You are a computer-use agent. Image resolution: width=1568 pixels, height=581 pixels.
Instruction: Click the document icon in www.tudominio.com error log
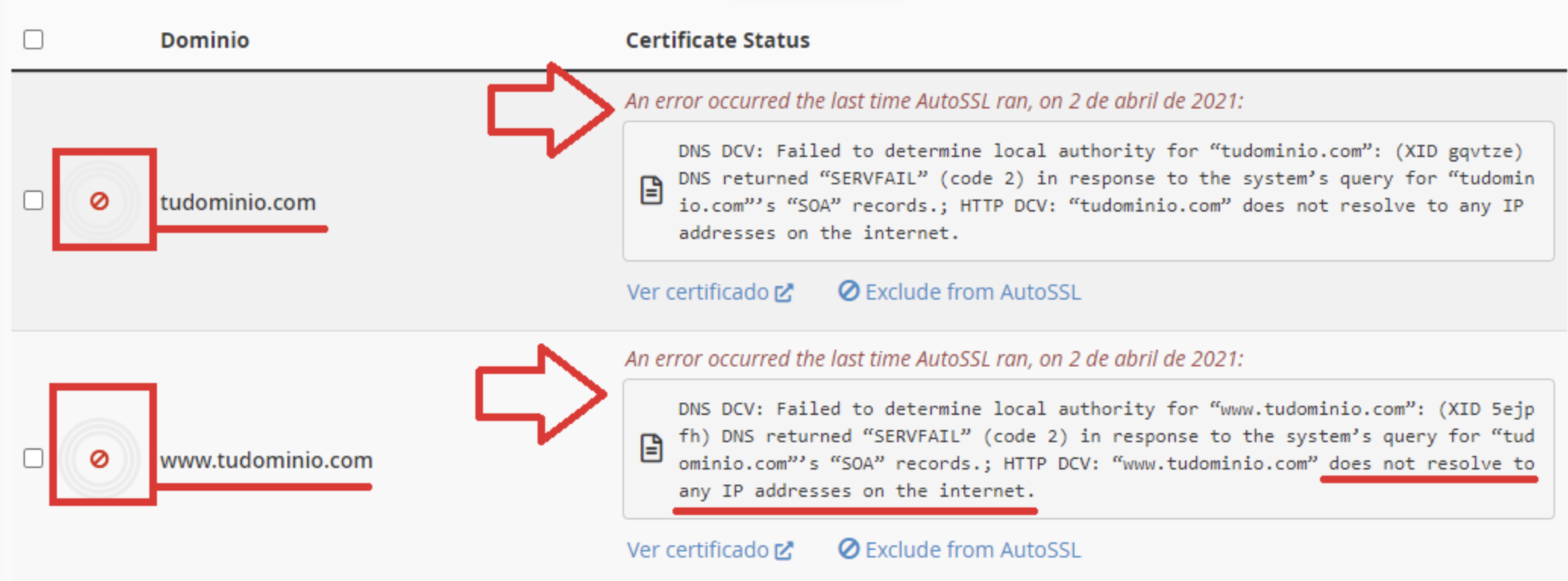pyautogui.click(x=651, y=448)
